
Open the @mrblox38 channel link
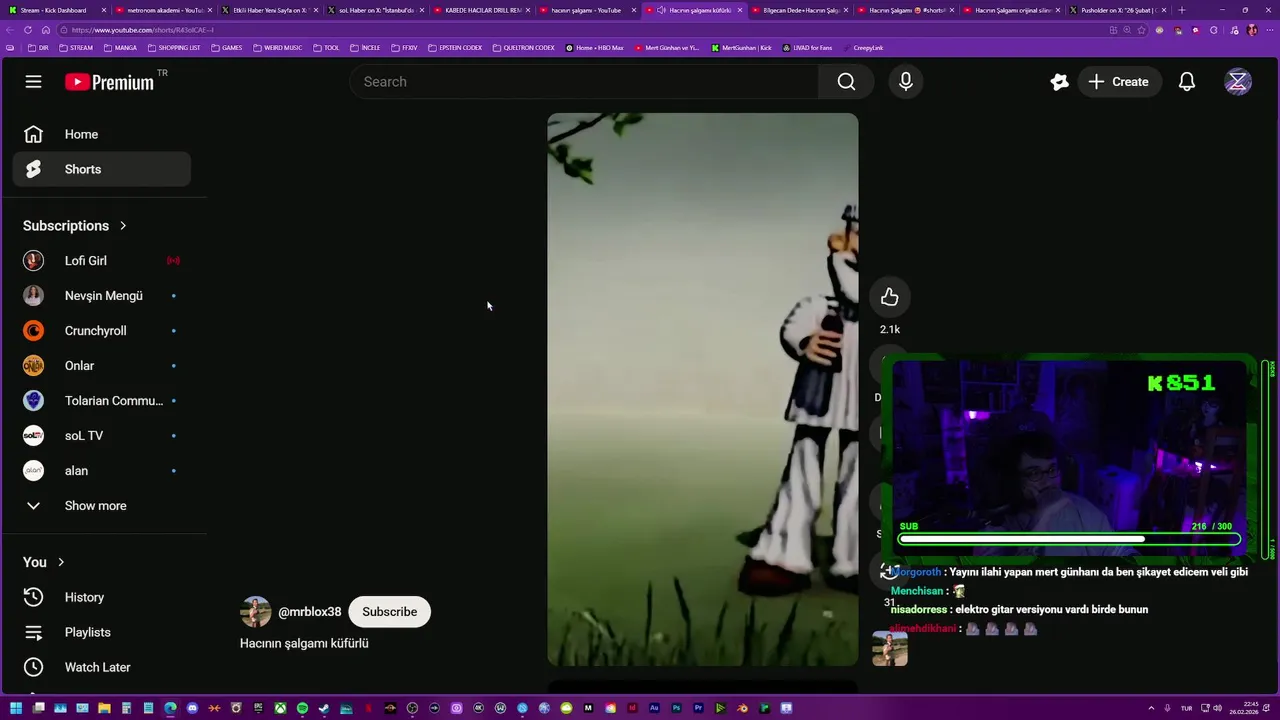tap(310, 612)
